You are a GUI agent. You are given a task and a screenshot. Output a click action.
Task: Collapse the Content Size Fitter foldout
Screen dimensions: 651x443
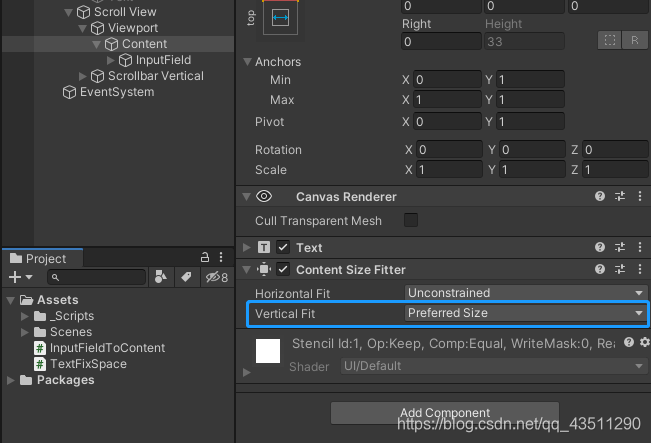[247, 269]
